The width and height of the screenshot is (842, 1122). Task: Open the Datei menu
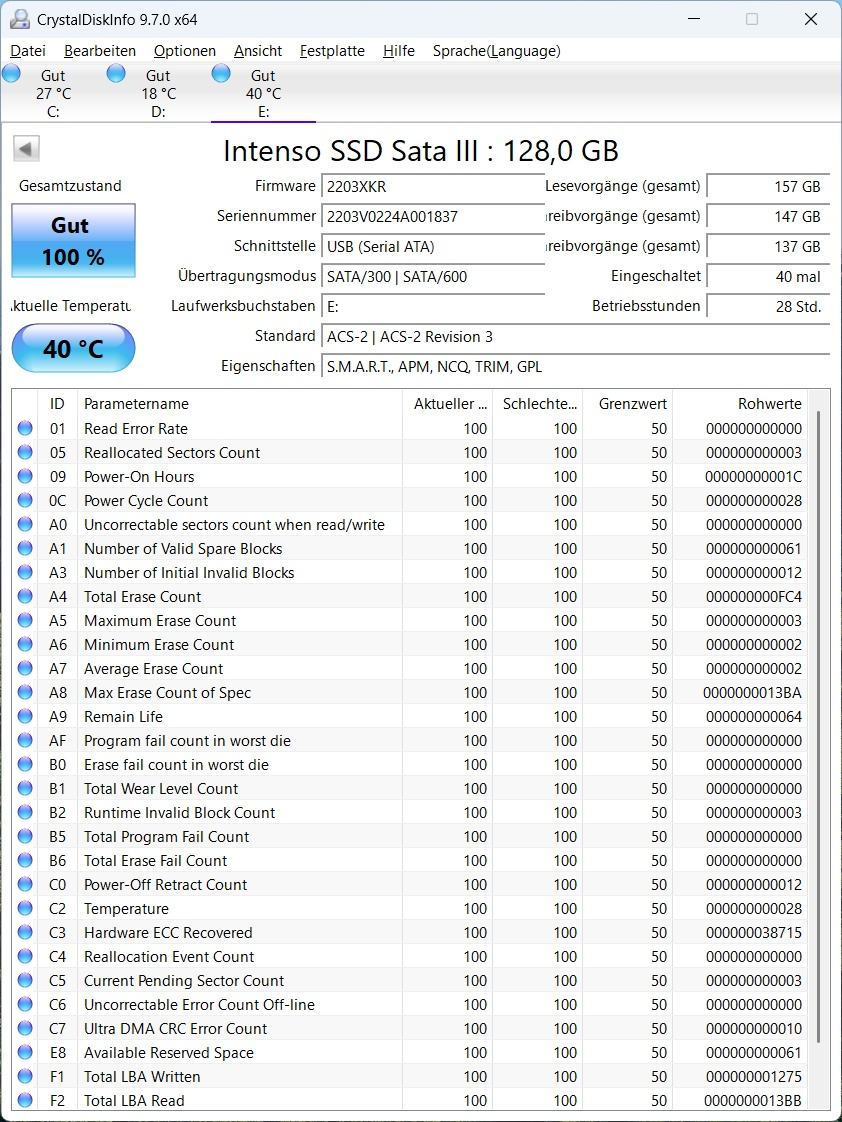pos(28,51)
